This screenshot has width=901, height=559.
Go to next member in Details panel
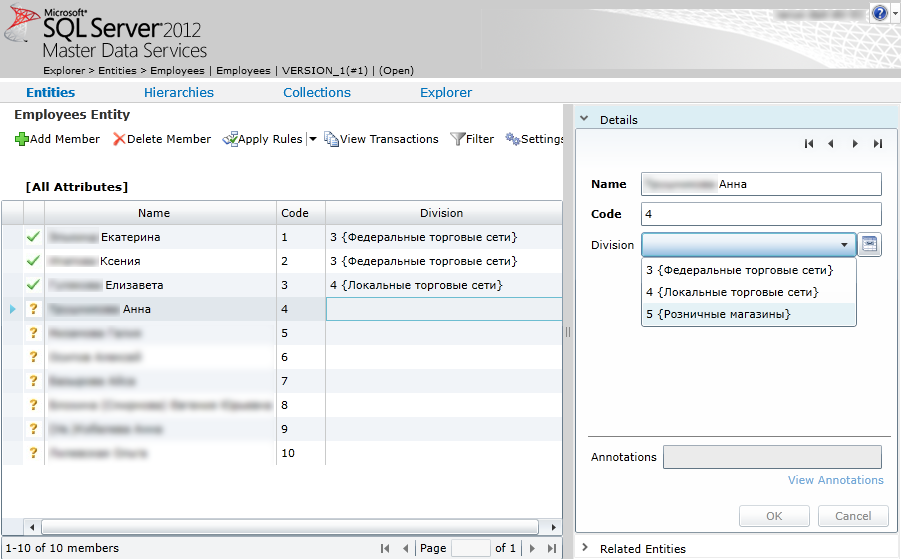coord(855,144)
